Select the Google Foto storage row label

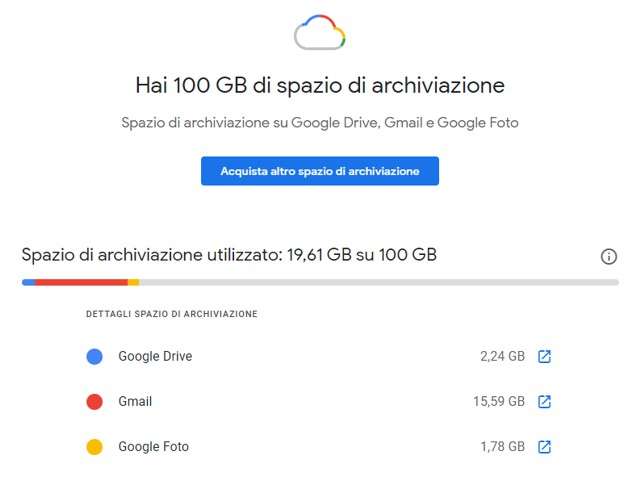coord(153,447)
